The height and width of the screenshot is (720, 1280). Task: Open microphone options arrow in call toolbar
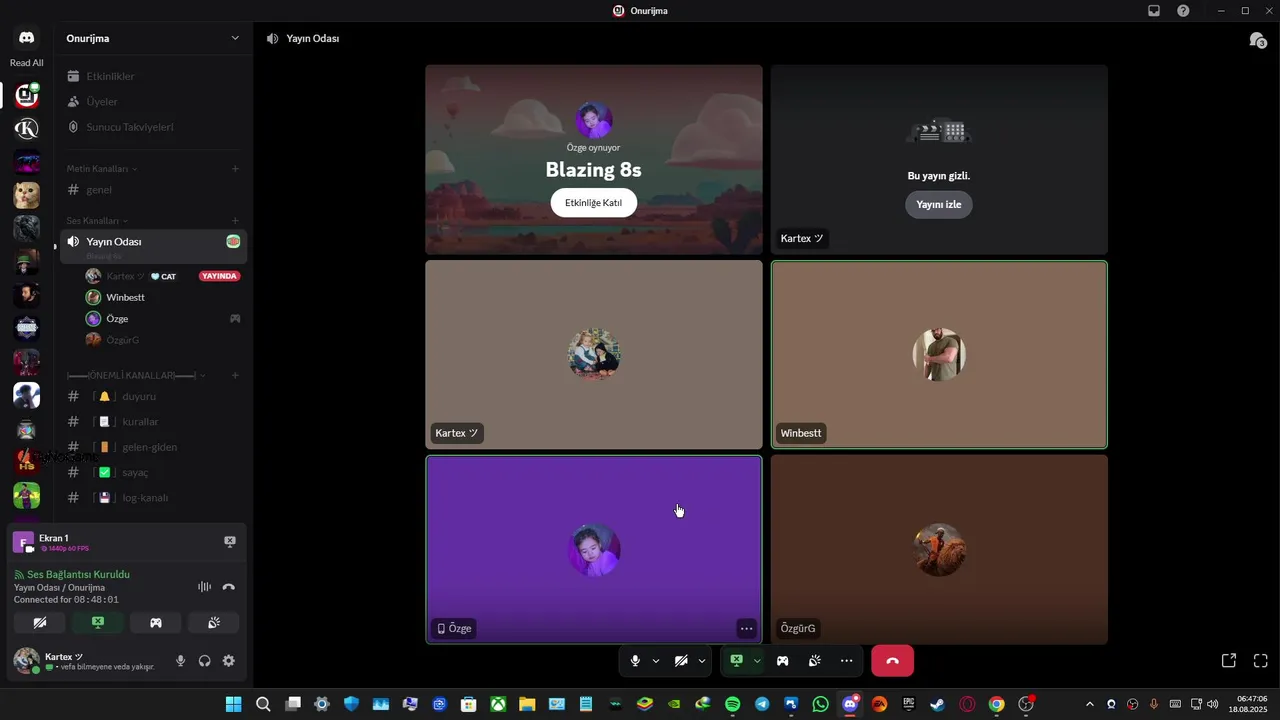click(656, 661)
